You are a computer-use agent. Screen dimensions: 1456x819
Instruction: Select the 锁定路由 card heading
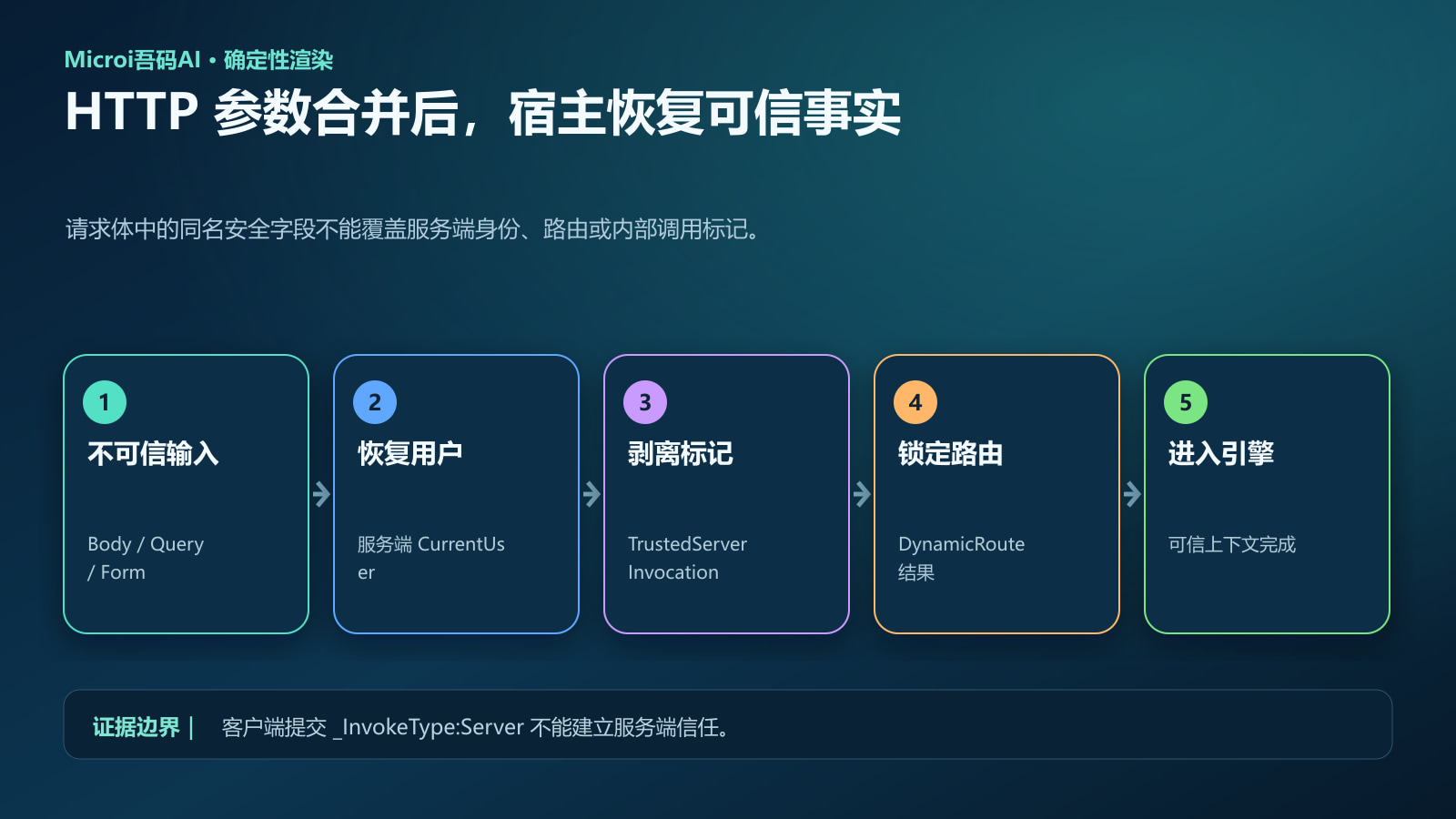[x=951, y=453]
